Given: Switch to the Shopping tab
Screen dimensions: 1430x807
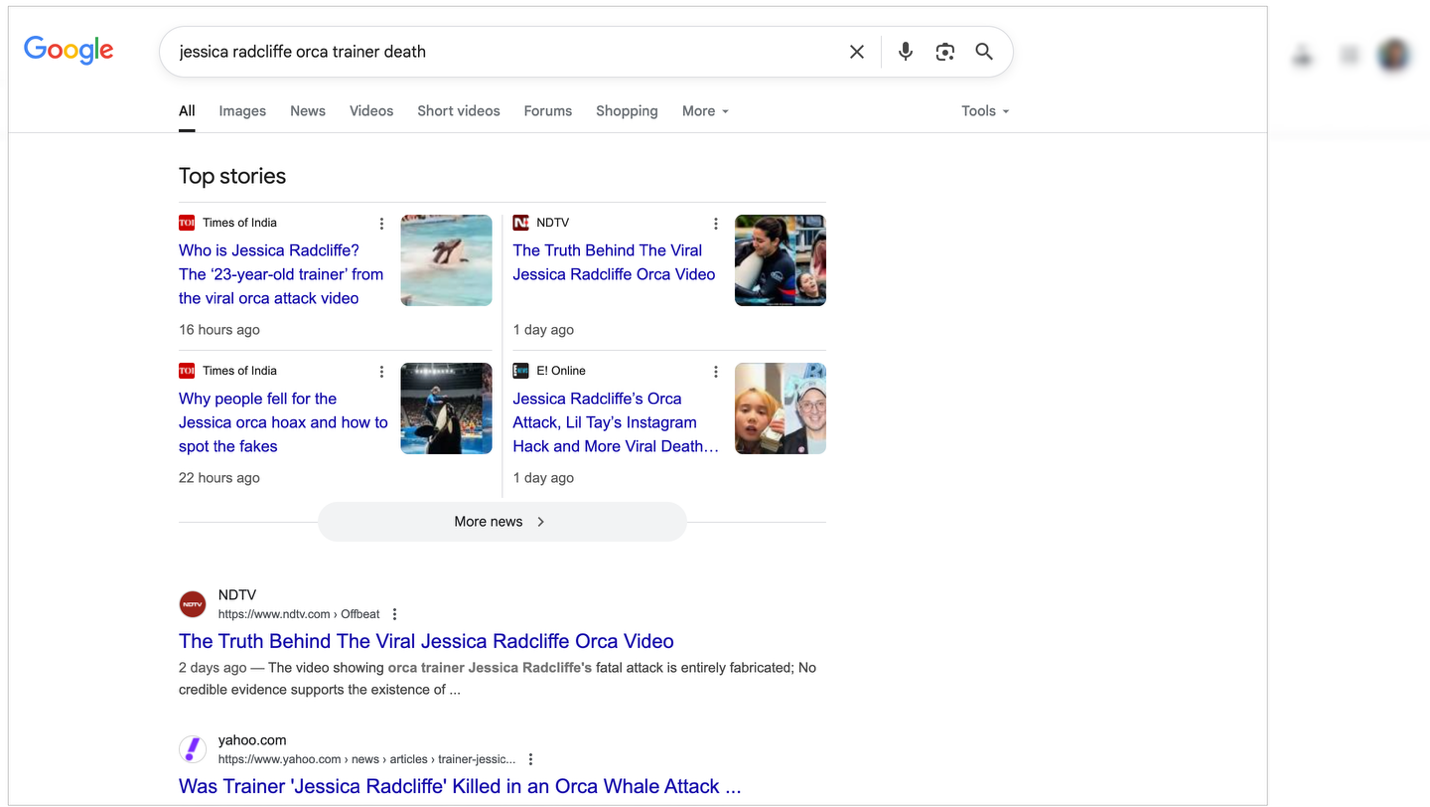Looking at the screenshot, I should 627,111.
